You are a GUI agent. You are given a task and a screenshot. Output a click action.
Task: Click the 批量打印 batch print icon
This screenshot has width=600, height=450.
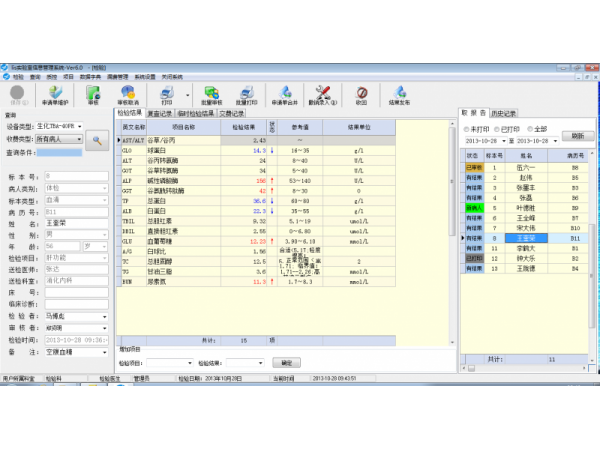coord(246,94)
